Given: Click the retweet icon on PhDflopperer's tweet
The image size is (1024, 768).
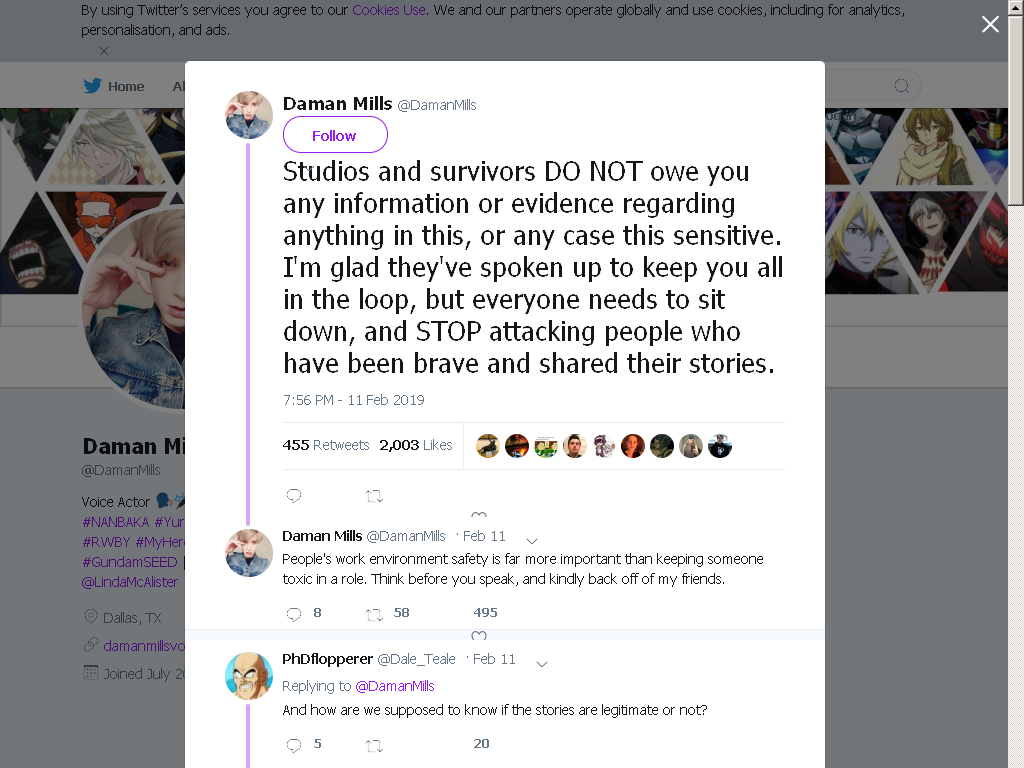Looking at the screenshot, I should (374, 745).
